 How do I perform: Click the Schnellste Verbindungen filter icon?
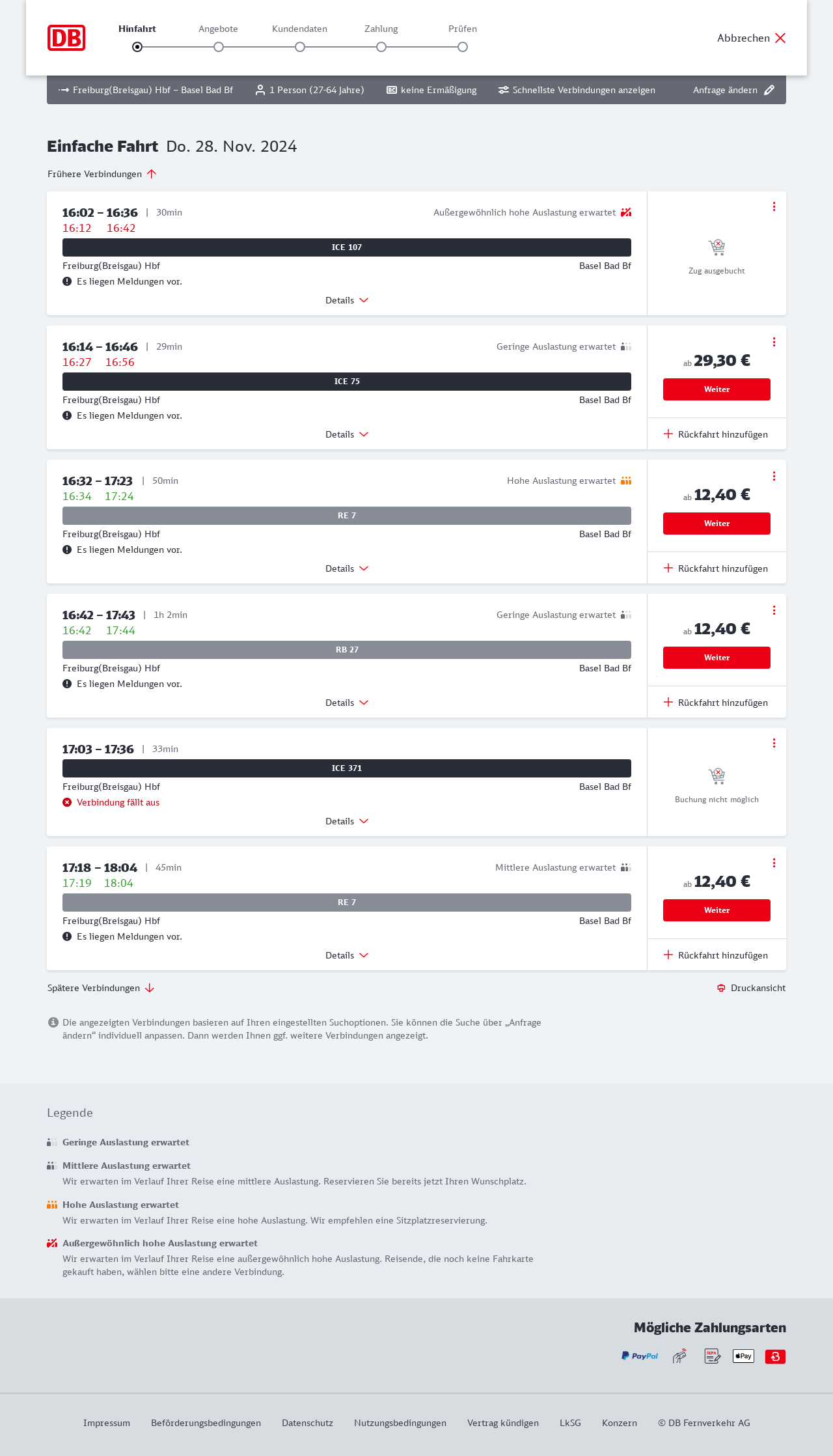[x=504, y=90]
